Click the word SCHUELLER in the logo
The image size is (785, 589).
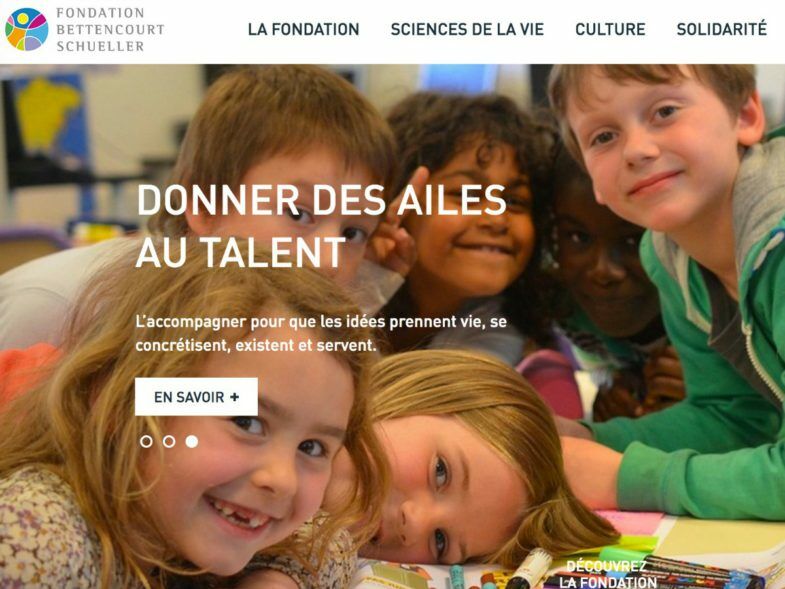(100, 47)
